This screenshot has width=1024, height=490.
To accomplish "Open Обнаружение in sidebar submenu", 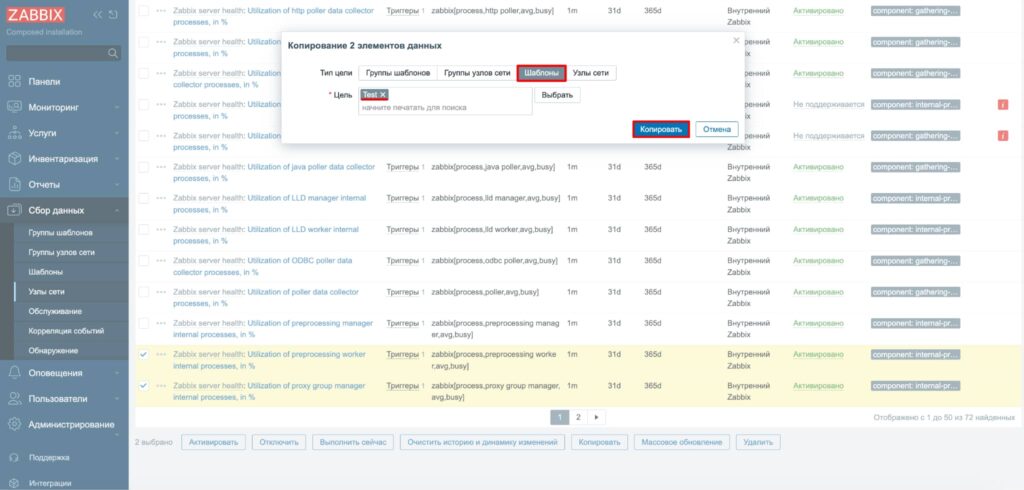I will point(53,350).
